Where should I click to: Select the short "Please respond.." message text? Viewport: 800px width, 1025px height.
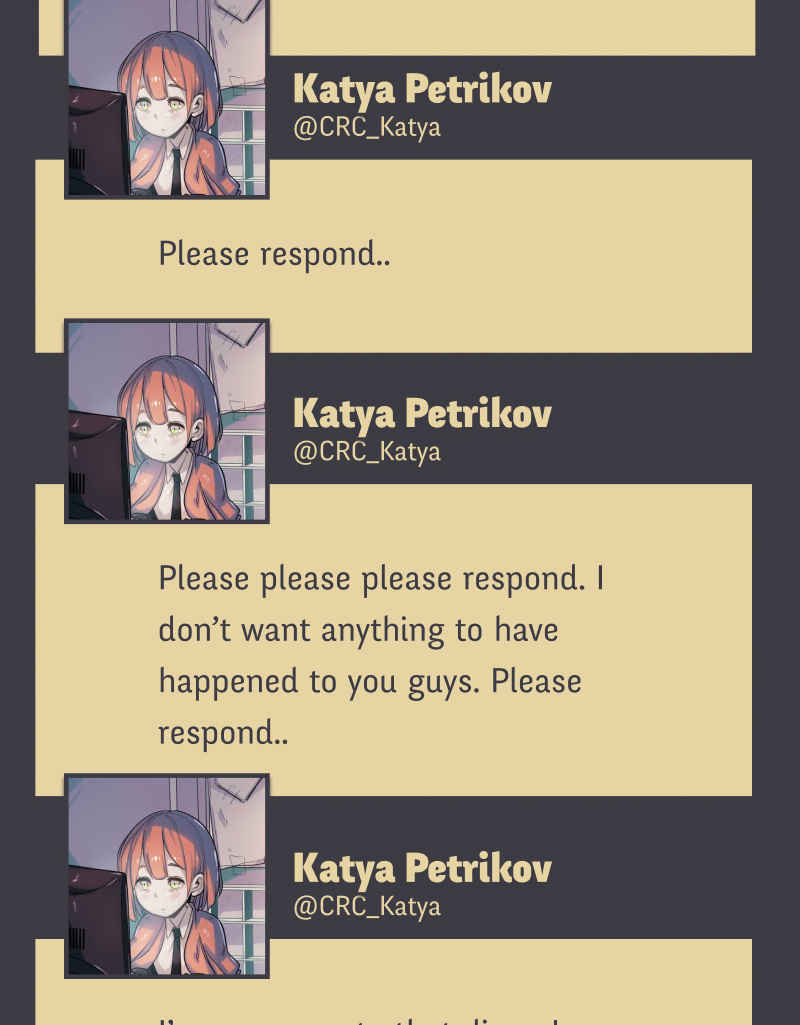coord(275,255)
